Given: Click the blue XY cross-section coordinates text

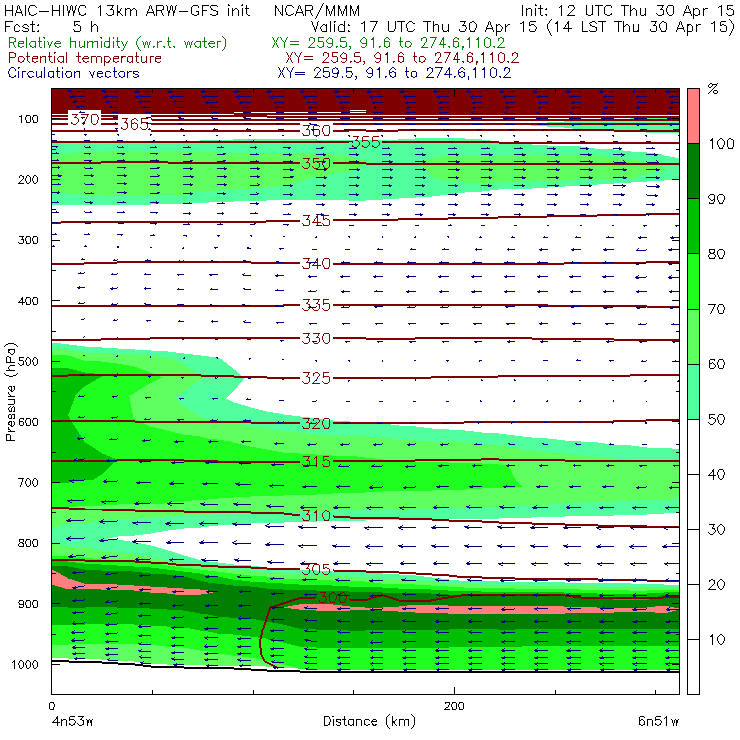Looking at the screenshot, I should pos(394,73).
